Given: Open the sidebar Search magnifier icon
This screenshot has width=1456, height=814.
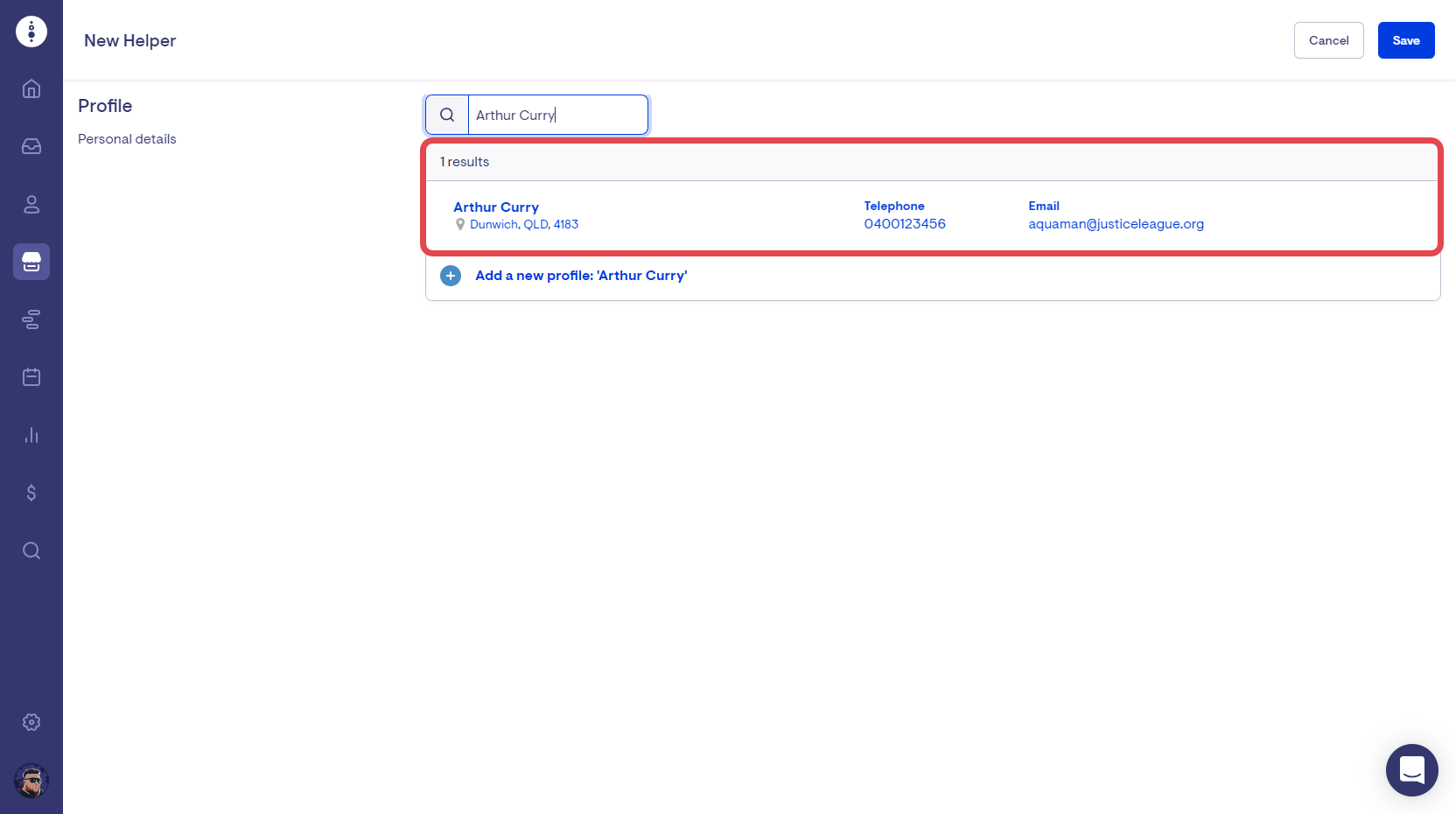Looking at the screenshot, I should coord(31,551).
